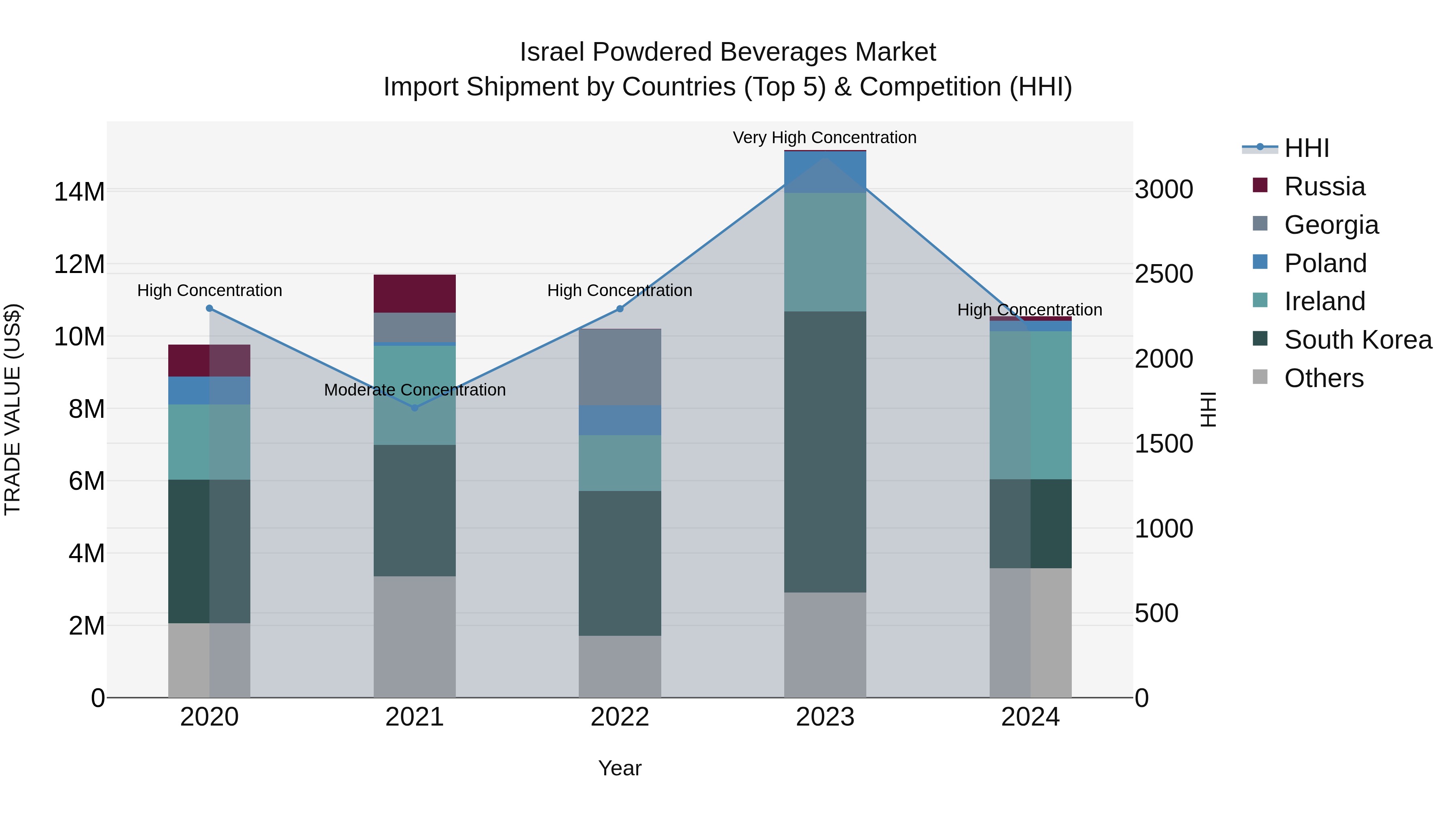Click the 3000 HHI axis tick label
The height and width of the screenshot is (819, 1456).
pyautogui.click(x=1164, y=189)
